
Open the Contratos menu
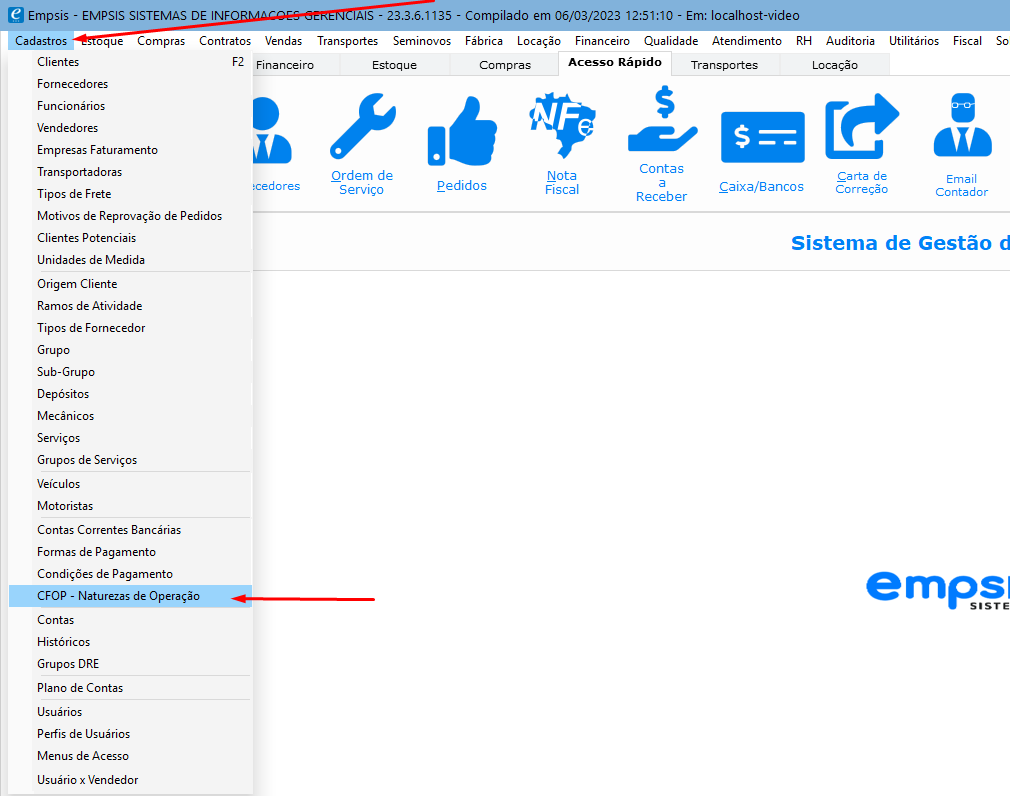point(225,41)
